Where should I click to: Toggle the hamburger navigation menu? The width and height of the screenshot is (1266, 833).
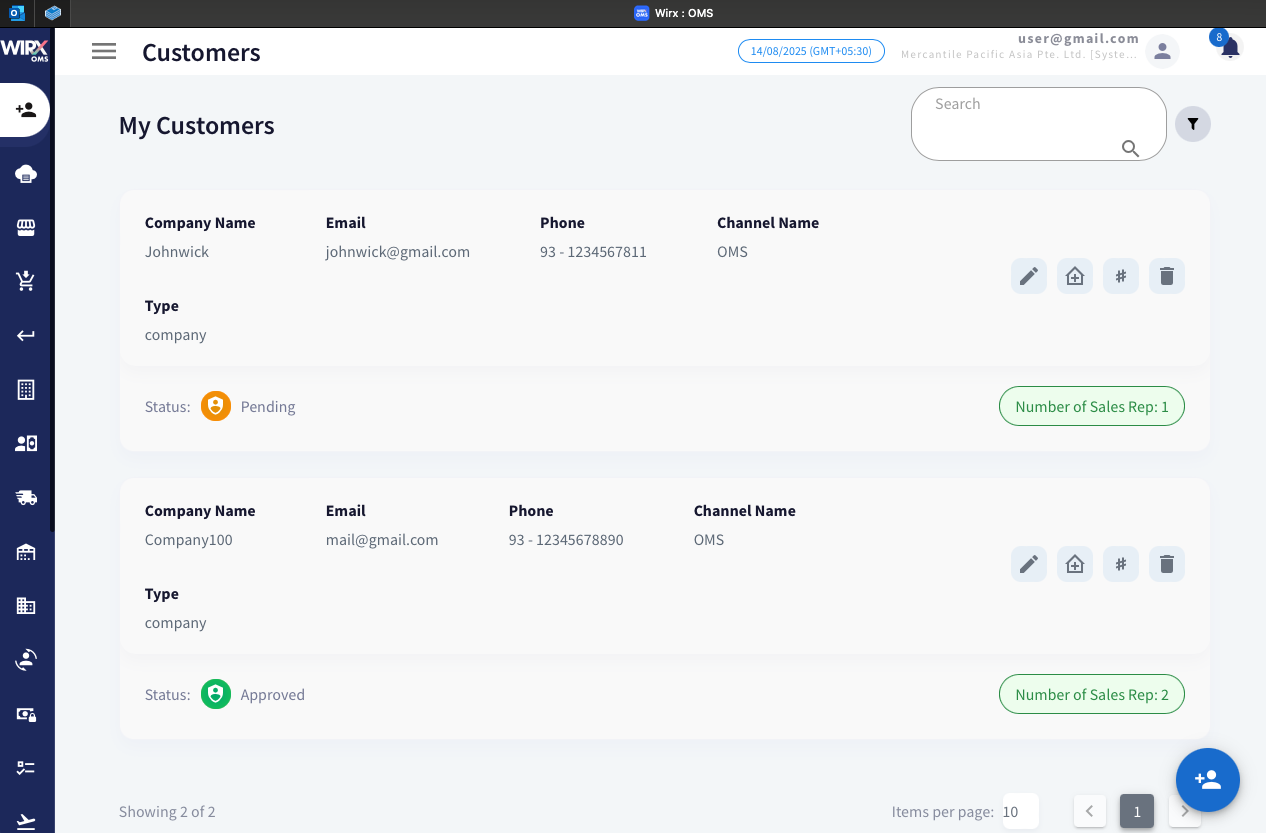tap(104, 52)
